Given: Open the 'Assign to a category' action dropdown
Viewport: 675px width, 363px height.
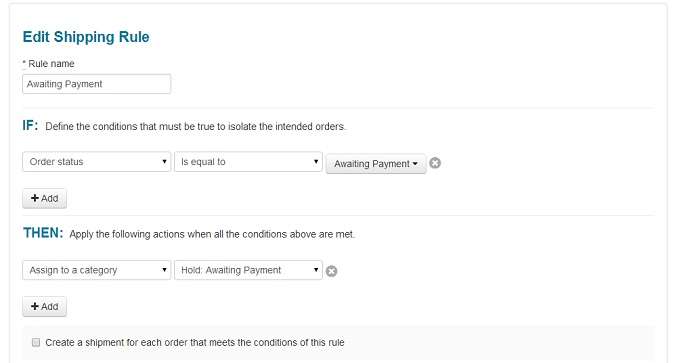Looking at the screenshot, I should [x=96, y=270].
